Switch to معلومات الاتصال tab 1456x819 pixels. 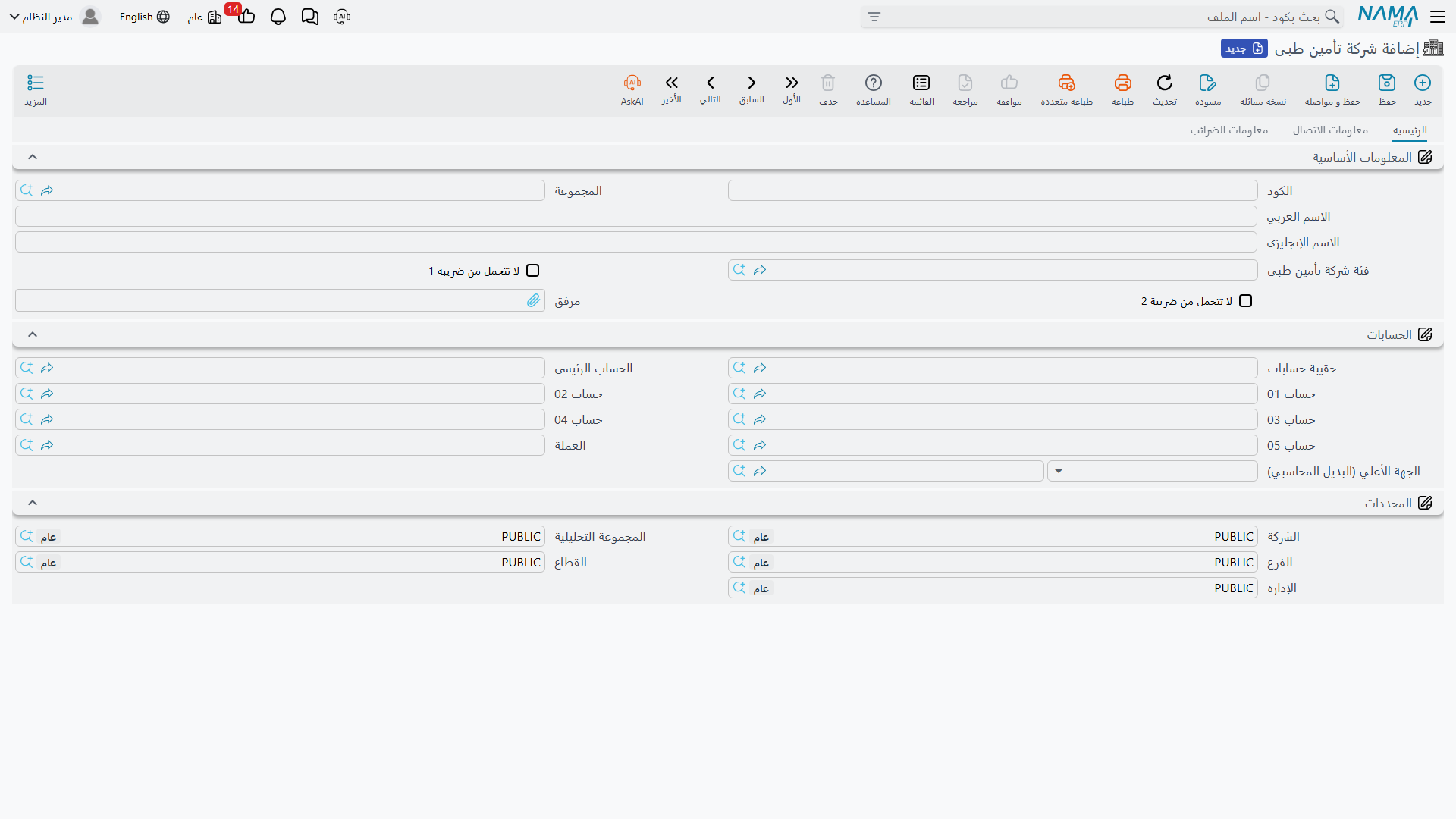(1330, 130)
